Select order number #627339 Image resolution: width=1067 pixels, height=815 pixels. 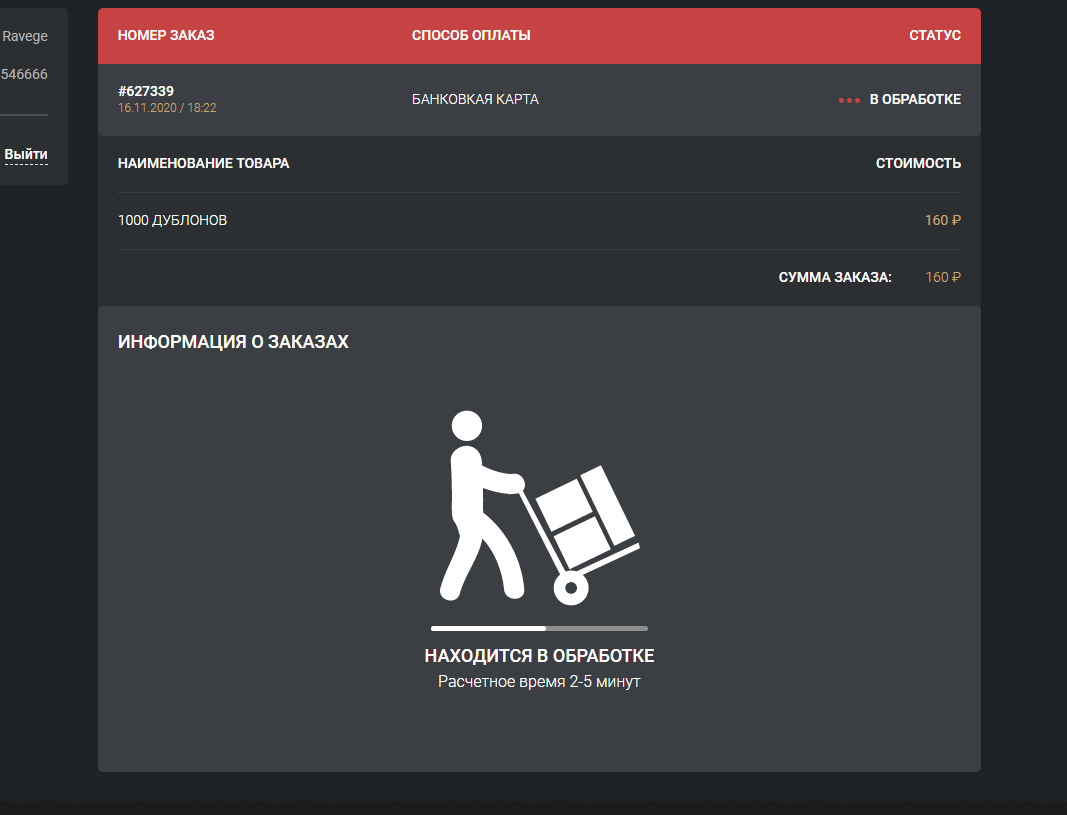(146, 91)
